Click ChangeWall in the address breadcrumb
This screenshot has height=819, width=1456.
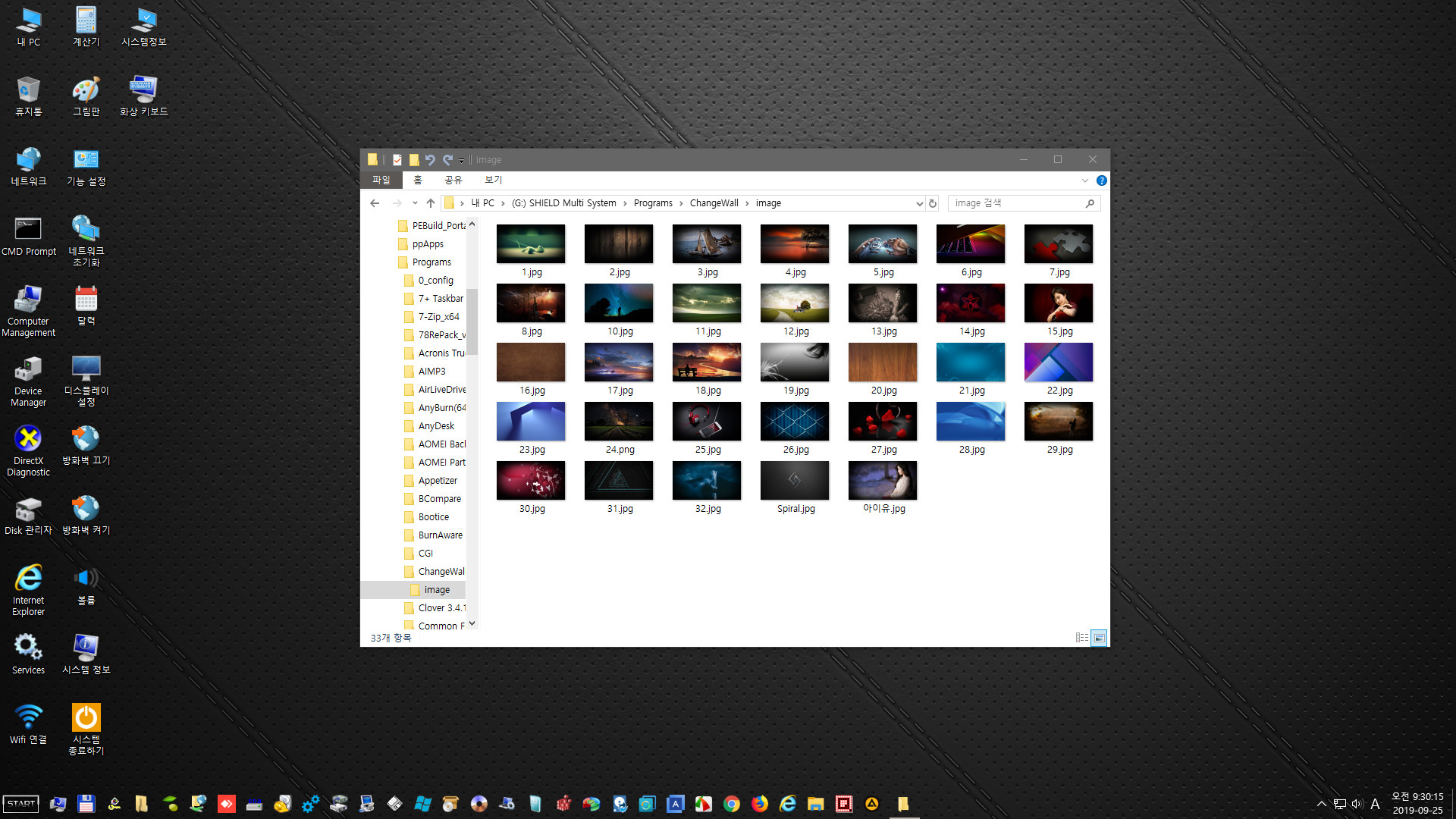coord(714,203)
